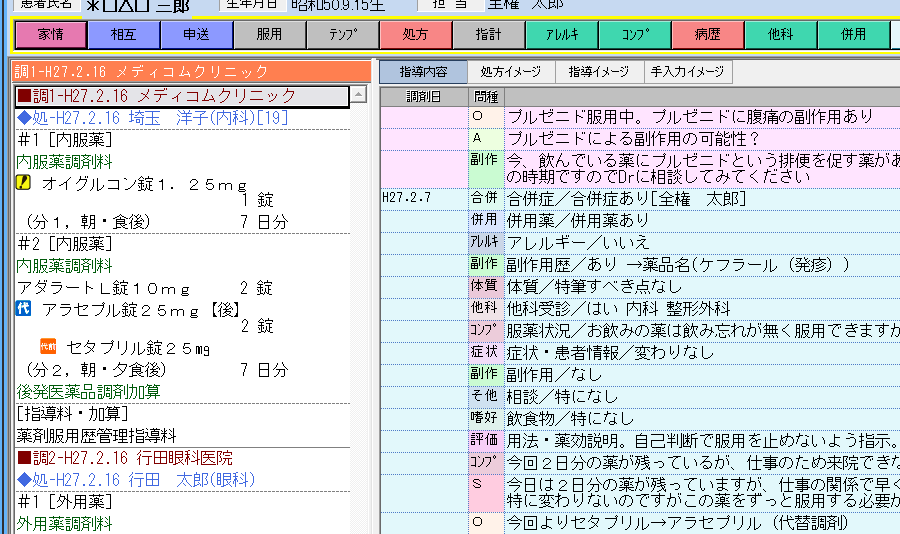The height and width of the screenshot is (534, 900).
Task: Click the green コンプ toolbar button
Action: click(634, 34)
